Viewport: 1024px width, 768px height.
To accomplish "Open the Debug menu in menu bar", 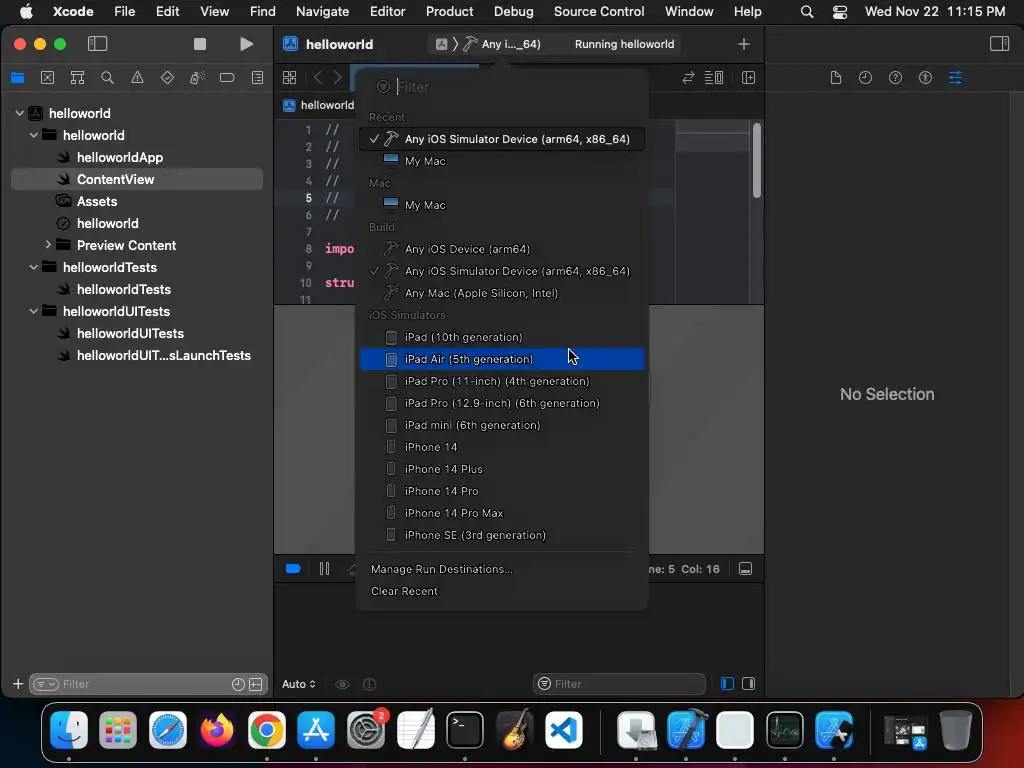I will coord(513,11).
